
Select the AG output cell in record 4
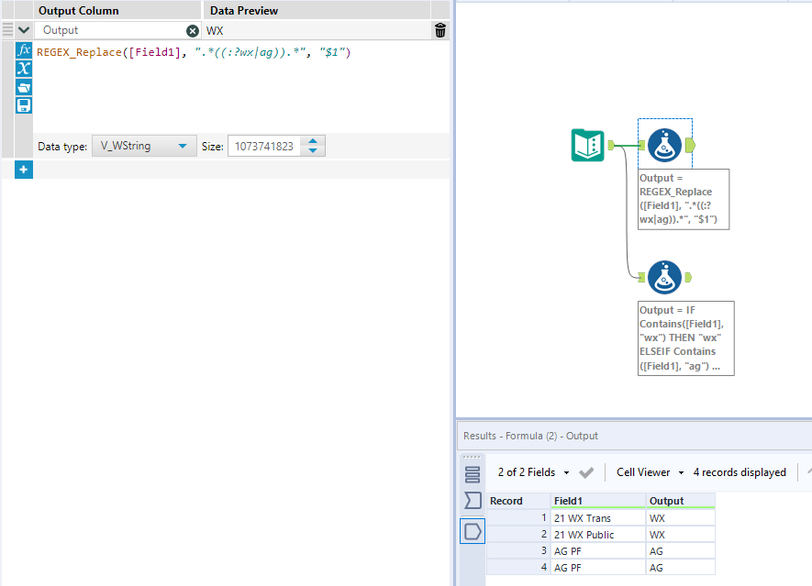click(680, 567)
